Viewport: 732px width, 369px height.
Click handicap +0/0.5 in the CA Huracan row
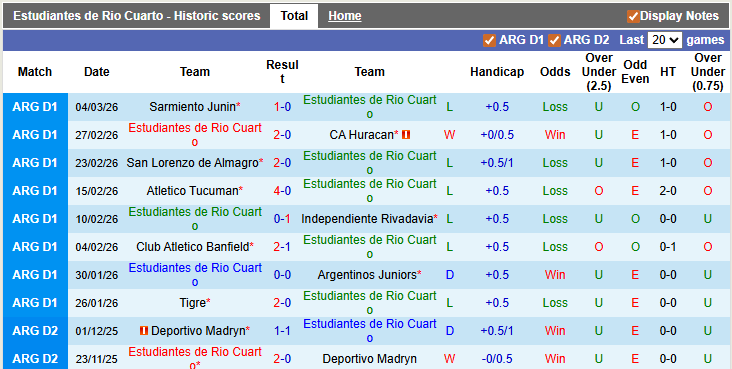click(497, 135)
